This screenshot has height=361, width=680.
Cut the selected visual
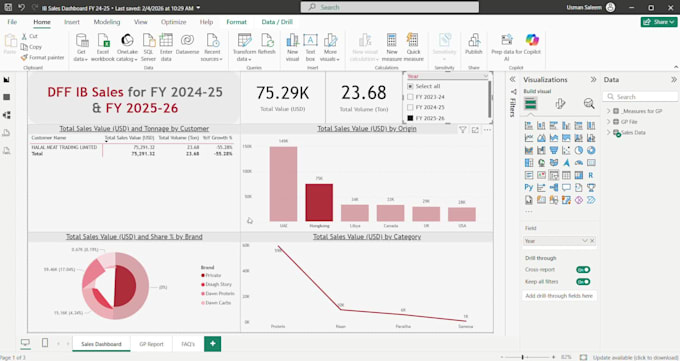pos(29,36)
